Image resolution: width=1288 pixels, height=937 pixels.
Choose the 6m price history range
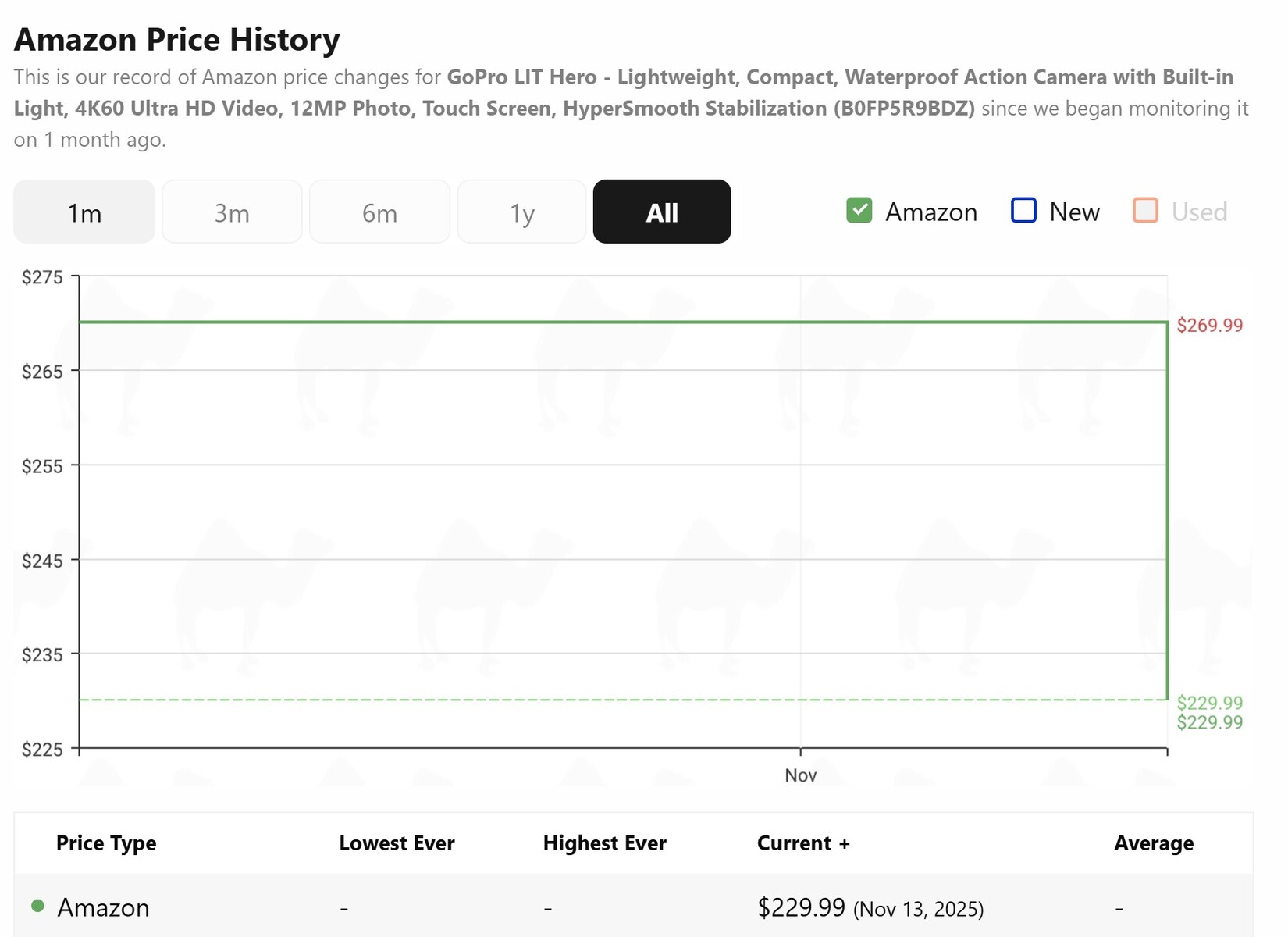[x=379, y=212]
